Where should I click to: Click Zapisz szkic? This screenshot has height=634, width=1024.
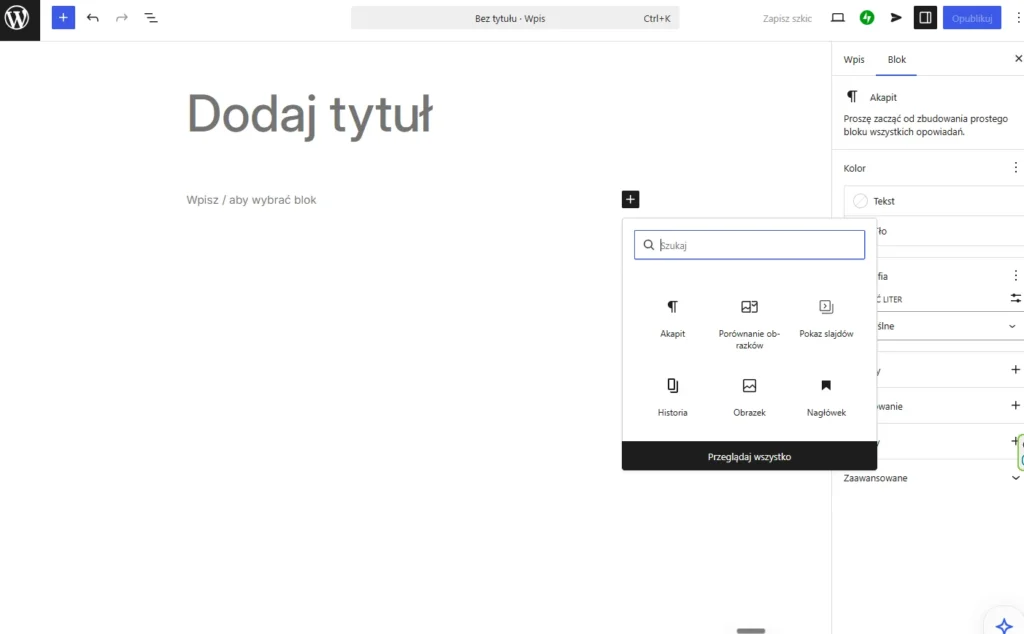[x=787, y=18]
